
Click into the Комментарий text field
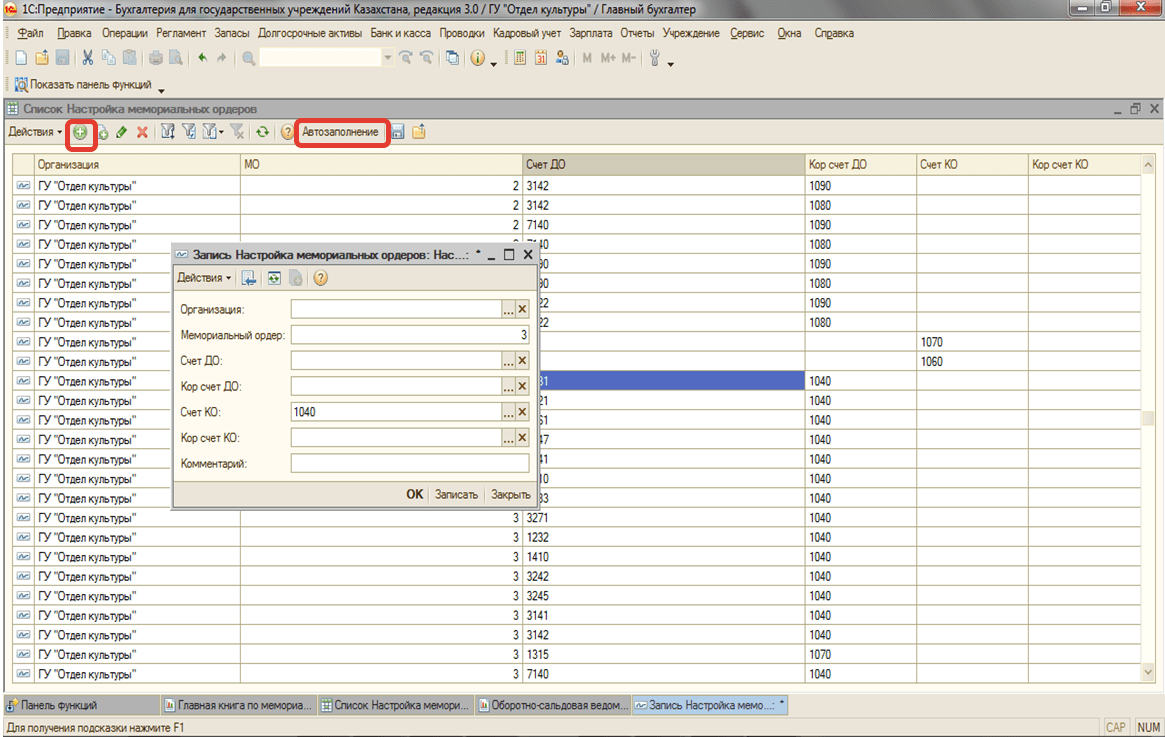409,463
